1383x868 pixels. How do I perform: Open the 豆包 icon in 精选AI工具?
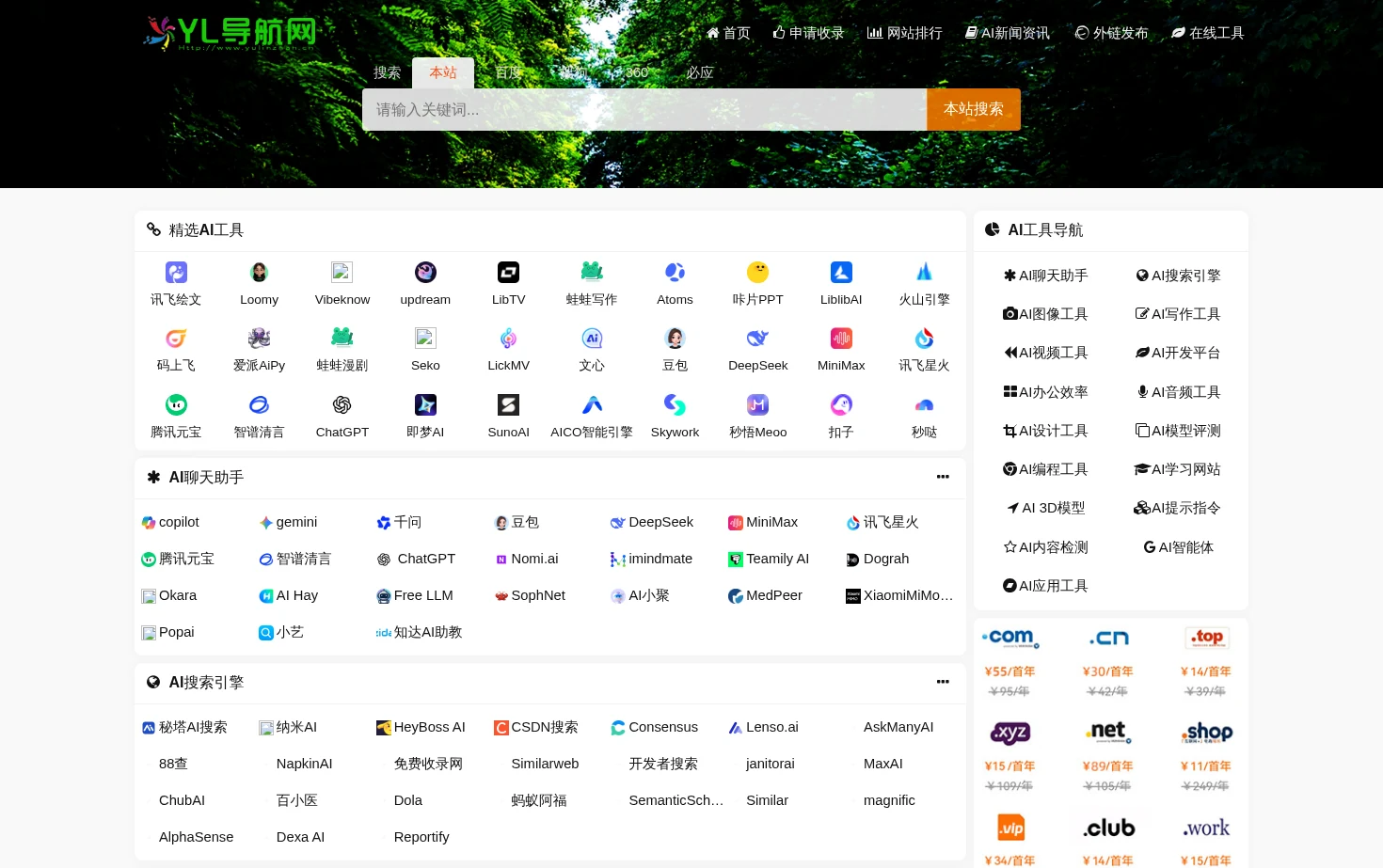click(x=675, y=339)
